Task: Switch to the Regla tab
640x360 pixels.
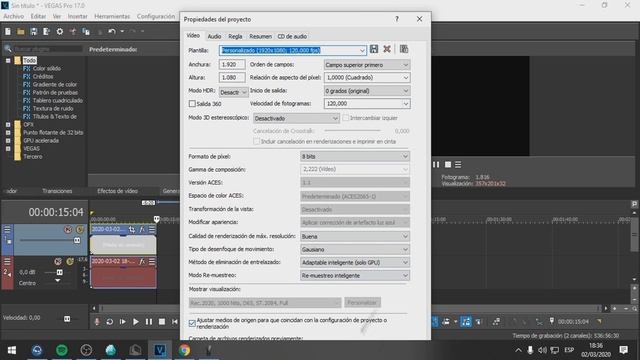Action: pyautogui.click(x=235, y=36)
